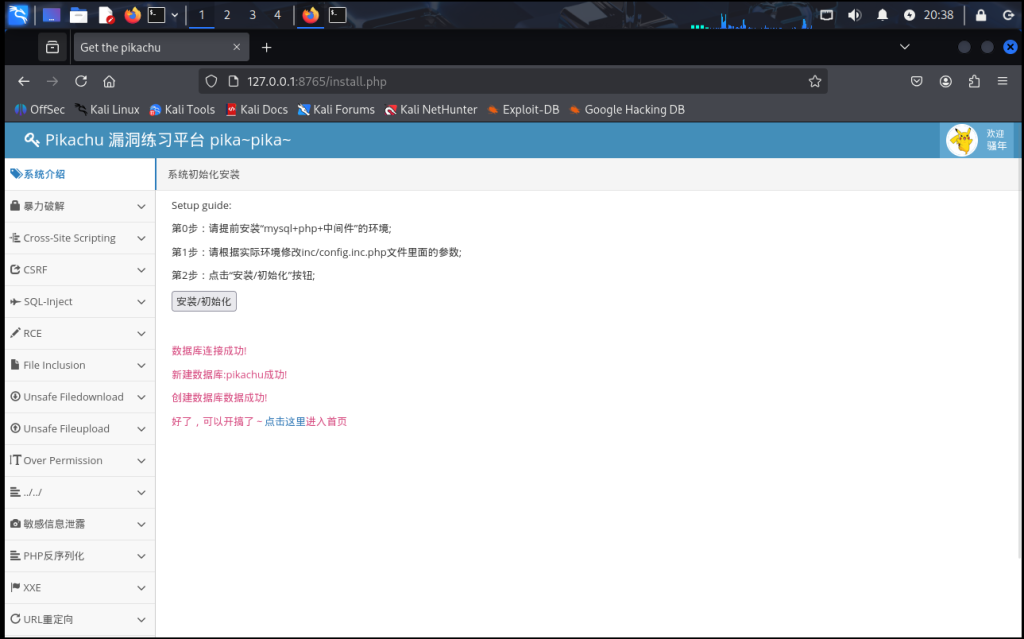This screenshot has width=1024, height=639.
Task: Expand the SQL-Inject sidebar section
Action: 78,302
